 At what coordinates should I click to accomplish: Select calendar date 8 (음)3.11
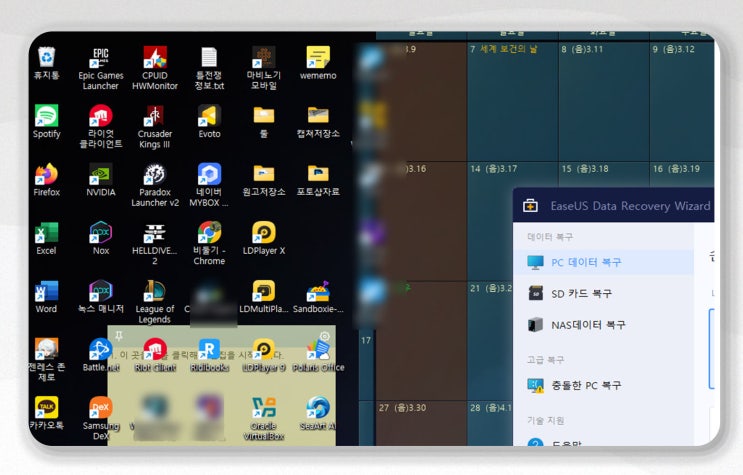coord(604,101)
